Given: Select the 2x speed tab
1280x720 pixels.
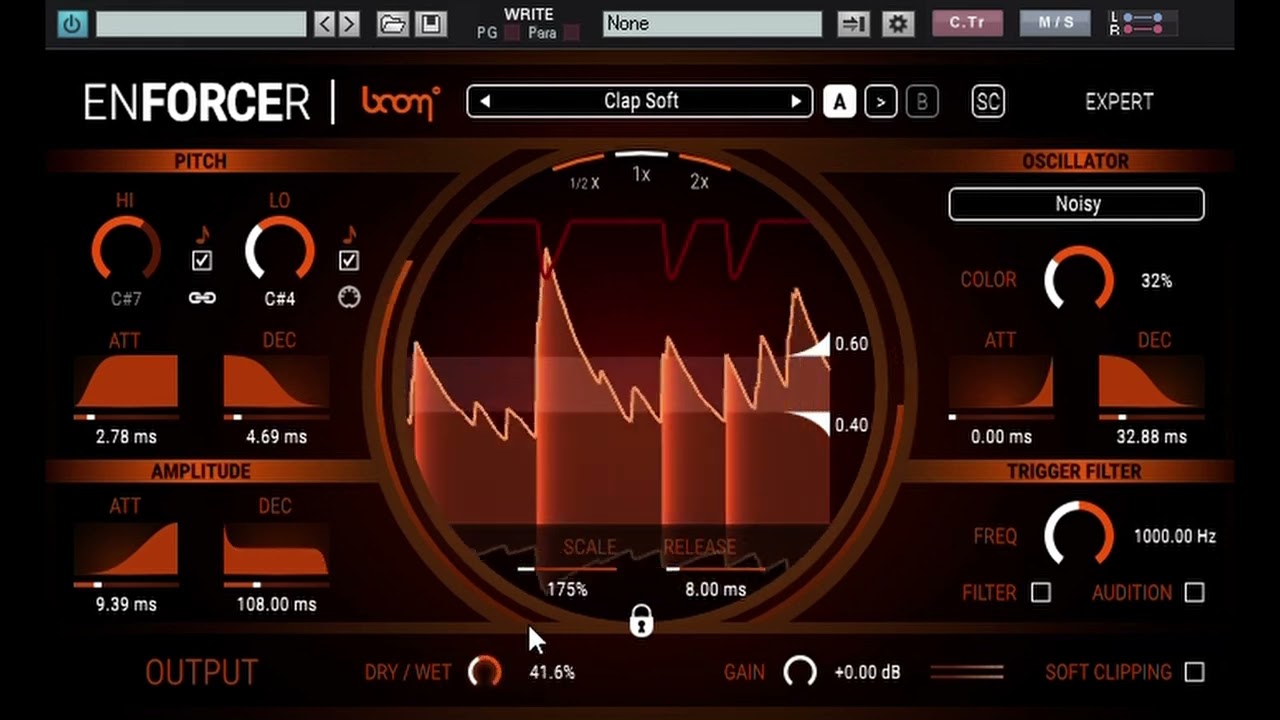Looking at the screenshot, I should coord(699,181).
